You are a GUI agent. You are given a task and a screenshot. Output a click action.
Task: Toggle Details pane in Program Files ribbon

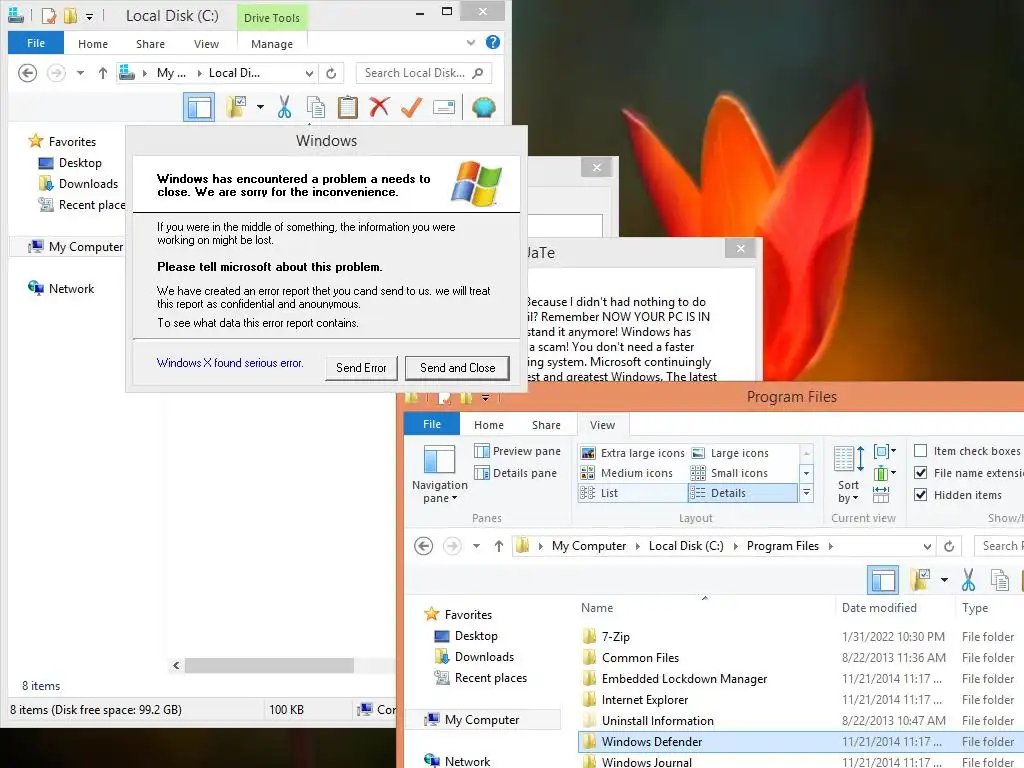pos(516,473)
